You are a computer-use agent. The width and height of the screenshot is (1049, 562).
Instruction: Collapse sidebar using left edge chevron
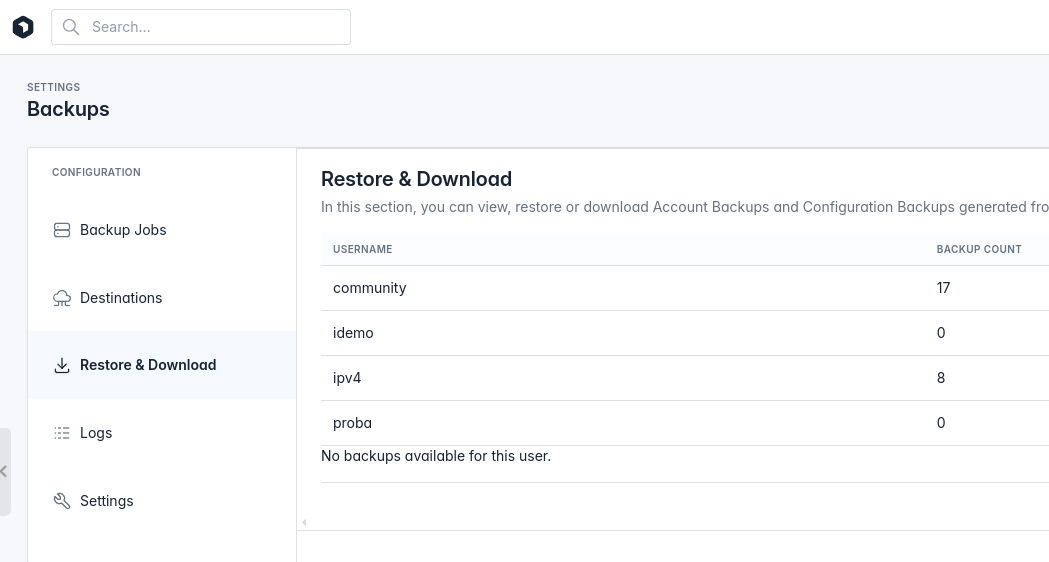[x=4, y=472]
